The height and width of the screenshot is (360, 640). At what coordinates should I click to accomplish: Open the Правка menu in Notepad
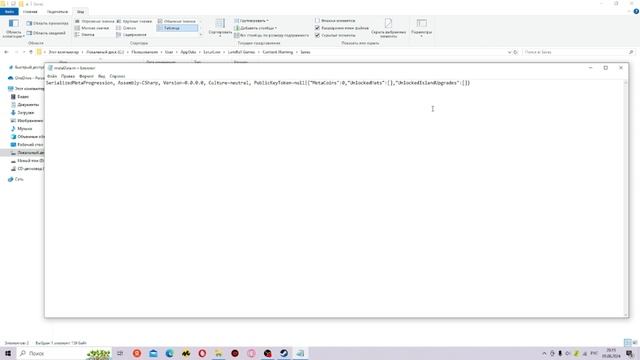[x=68, y=76]
